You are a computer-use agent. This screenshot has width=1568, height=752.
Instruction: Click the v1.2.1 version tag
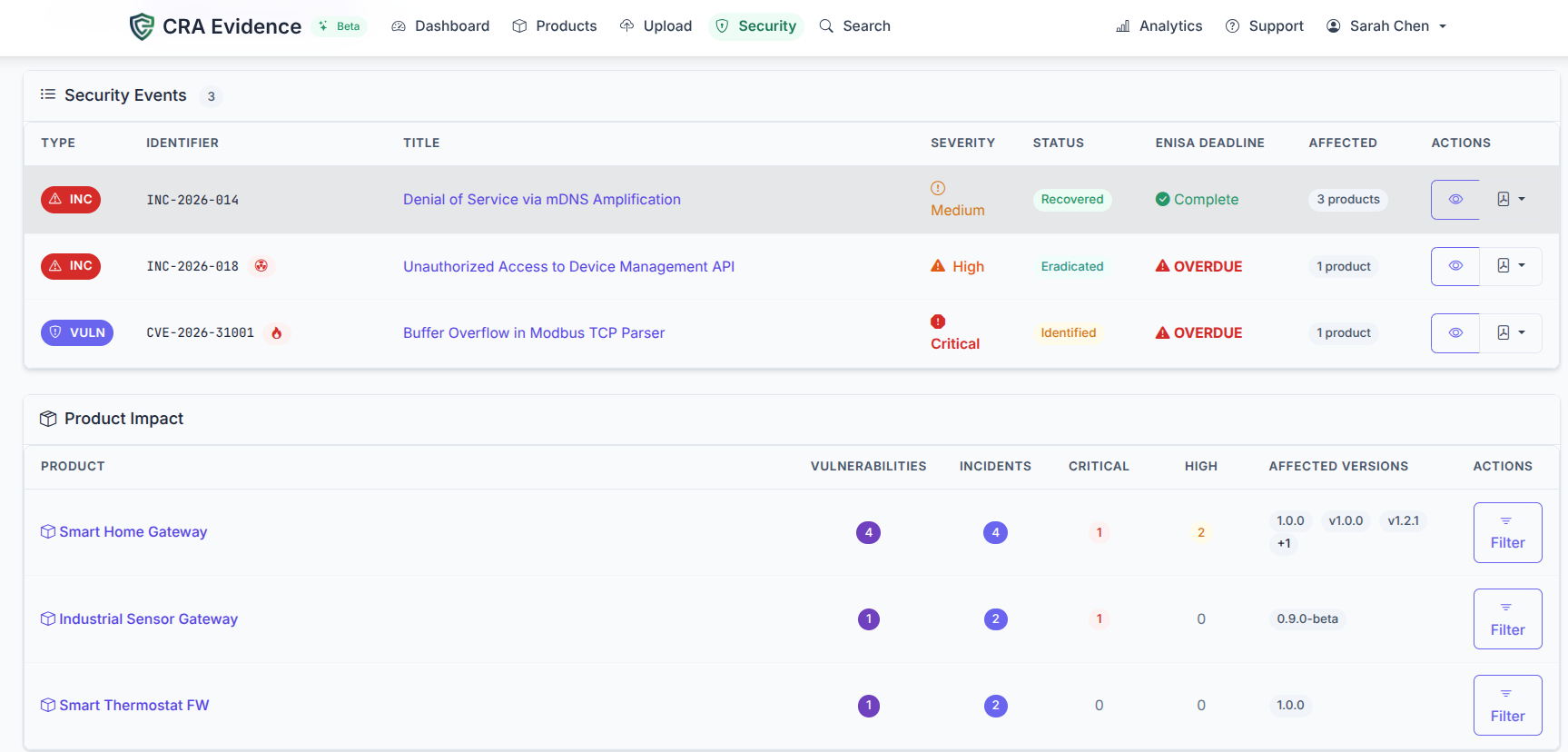pyautogui.click(x=1404, y=521)
